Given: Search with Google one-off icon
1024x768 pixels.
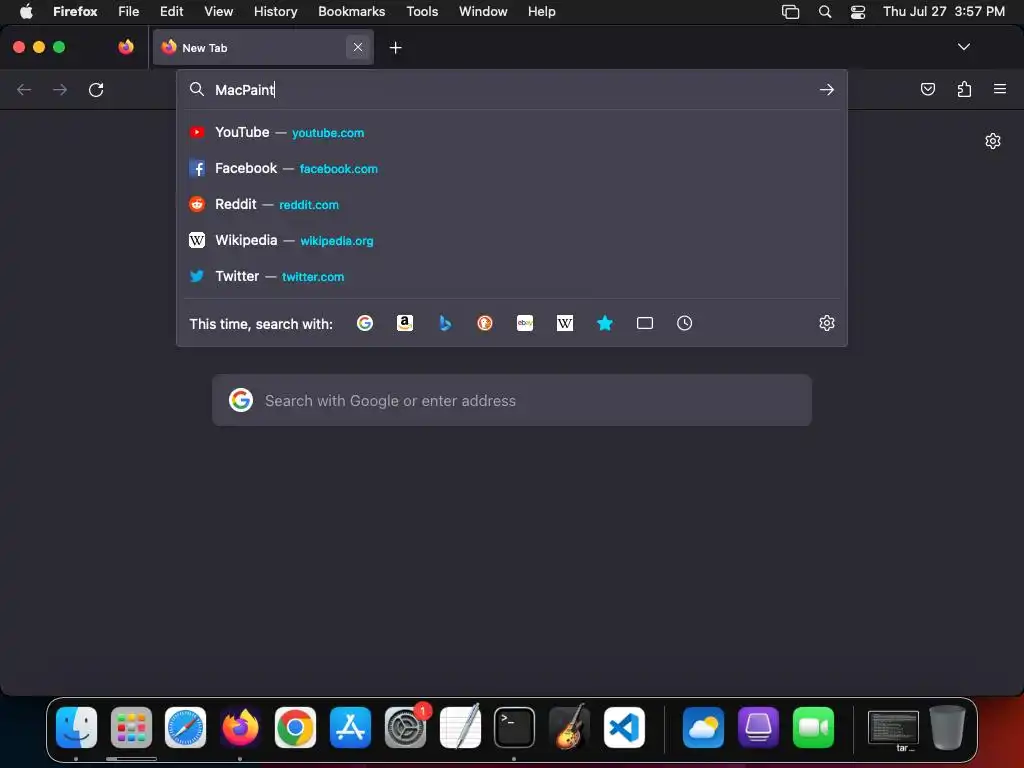Looking at the screenshot, I should (x=364, y=323).
